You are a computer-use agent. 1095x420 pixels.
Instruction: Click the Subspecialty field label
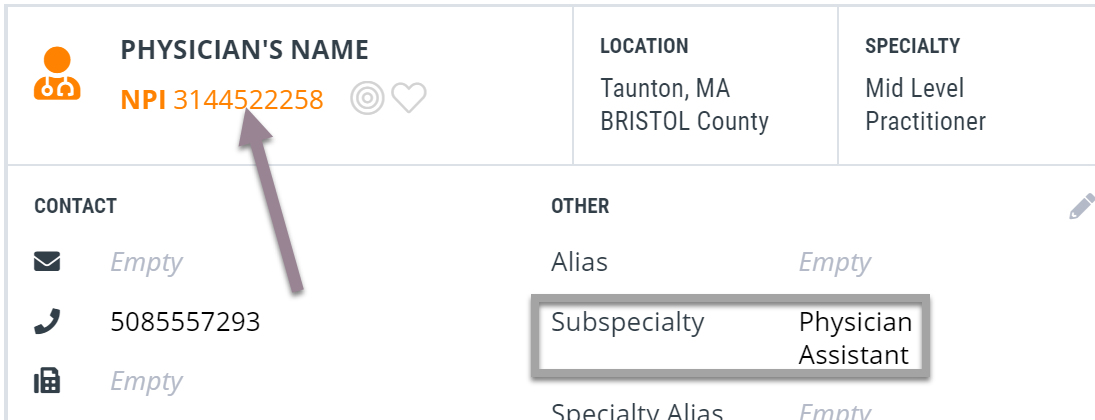point(628,322)
